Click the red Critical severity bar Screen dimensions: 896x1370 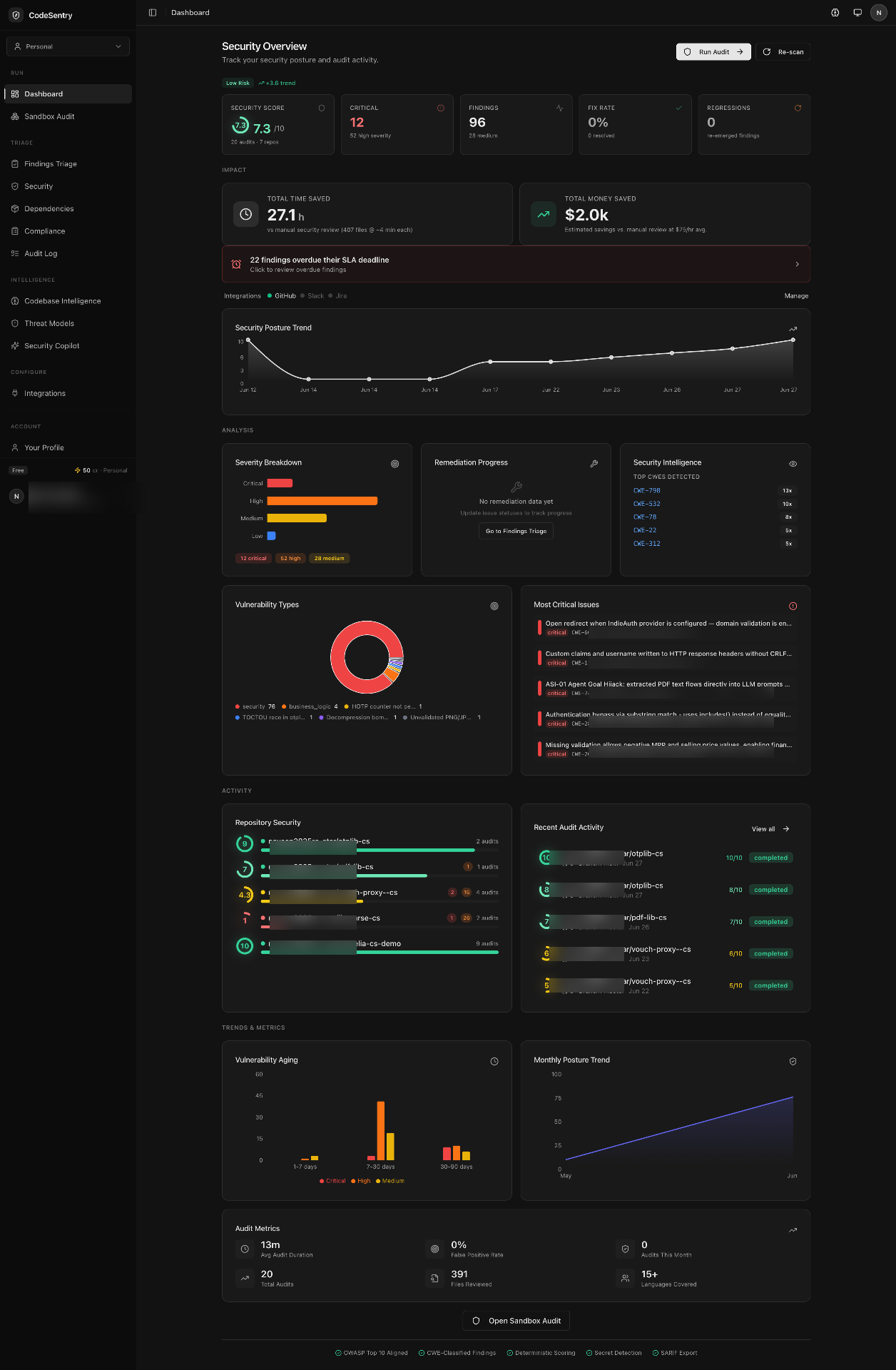(x=280, y=483)
